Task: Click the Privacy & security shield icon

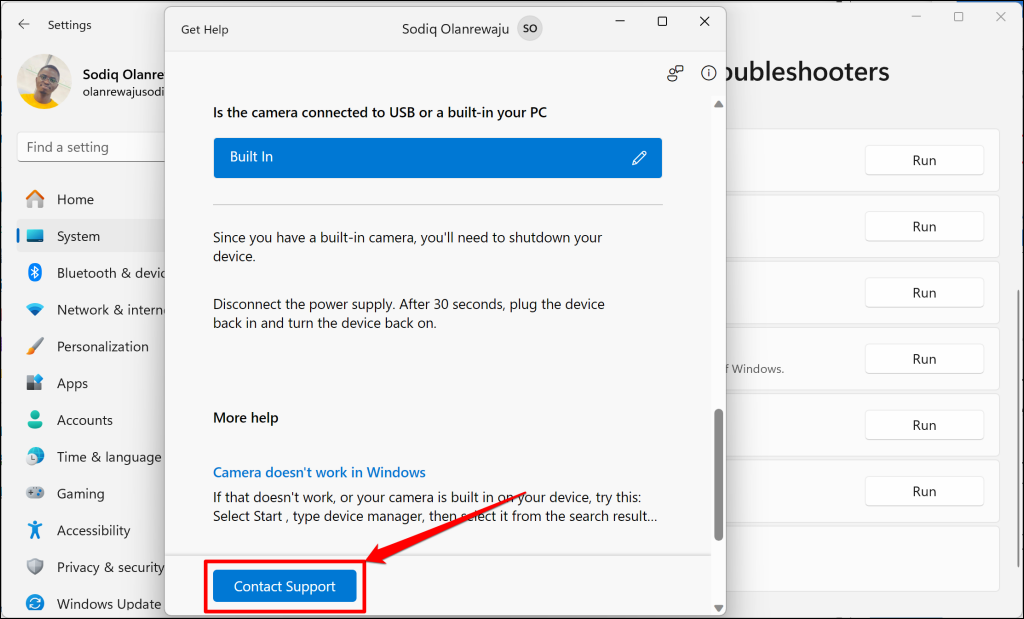Action: pyautogui.click(x=35, y=567)
